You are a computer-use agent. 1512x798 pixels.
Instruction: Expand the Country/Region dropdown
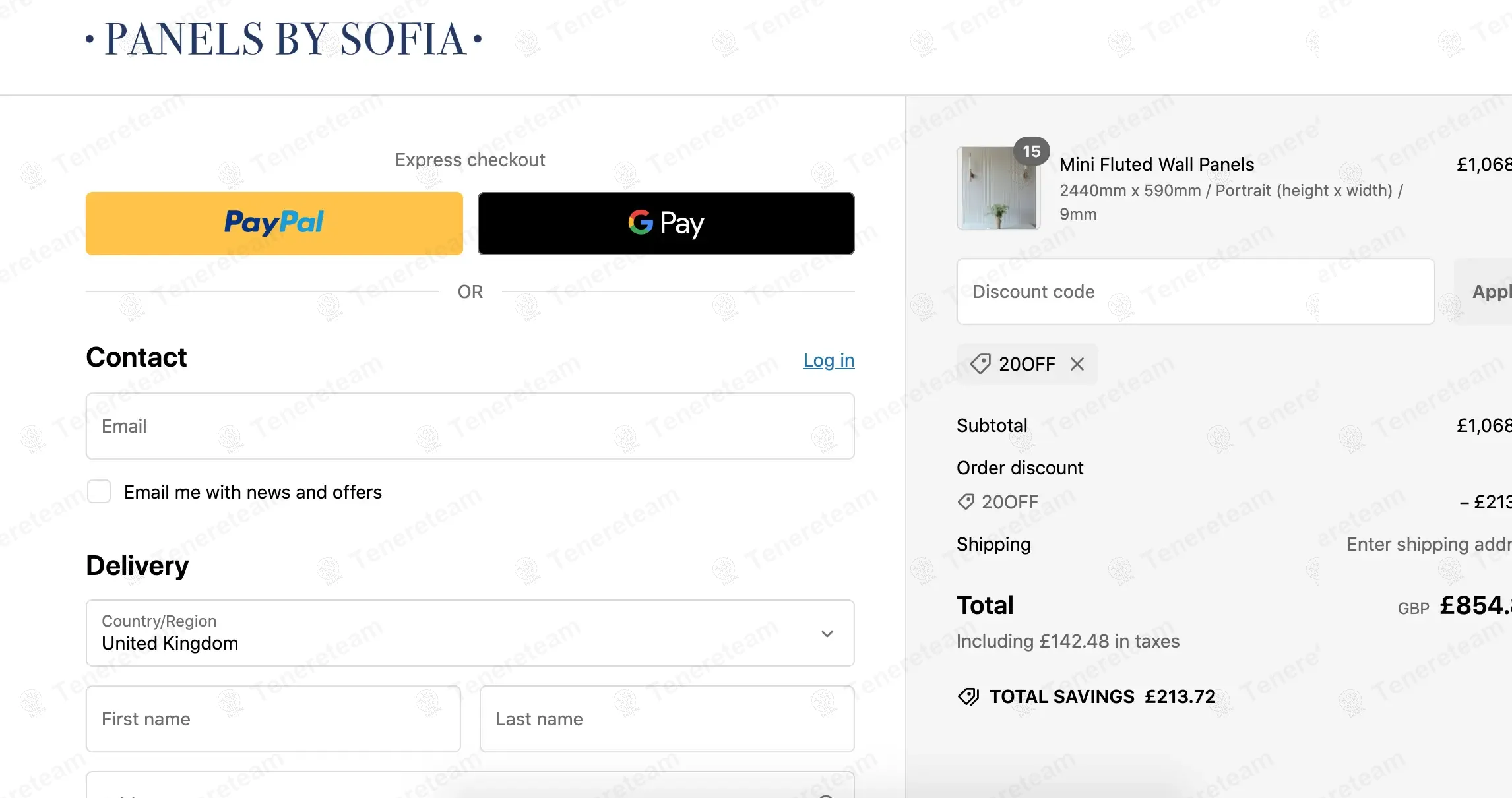pyautogui.click(x=470, y=633)
